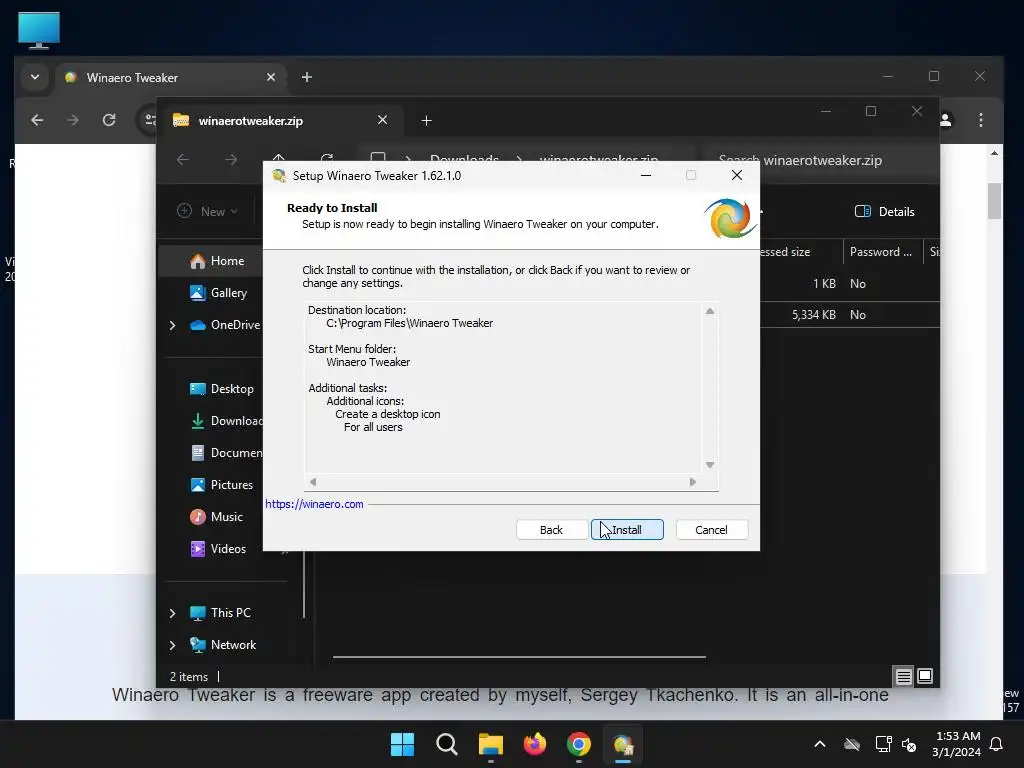The width and height of the screenshot is (1024, 768).
Task: Open the https://winaero.com link
Action: [314, 504]
